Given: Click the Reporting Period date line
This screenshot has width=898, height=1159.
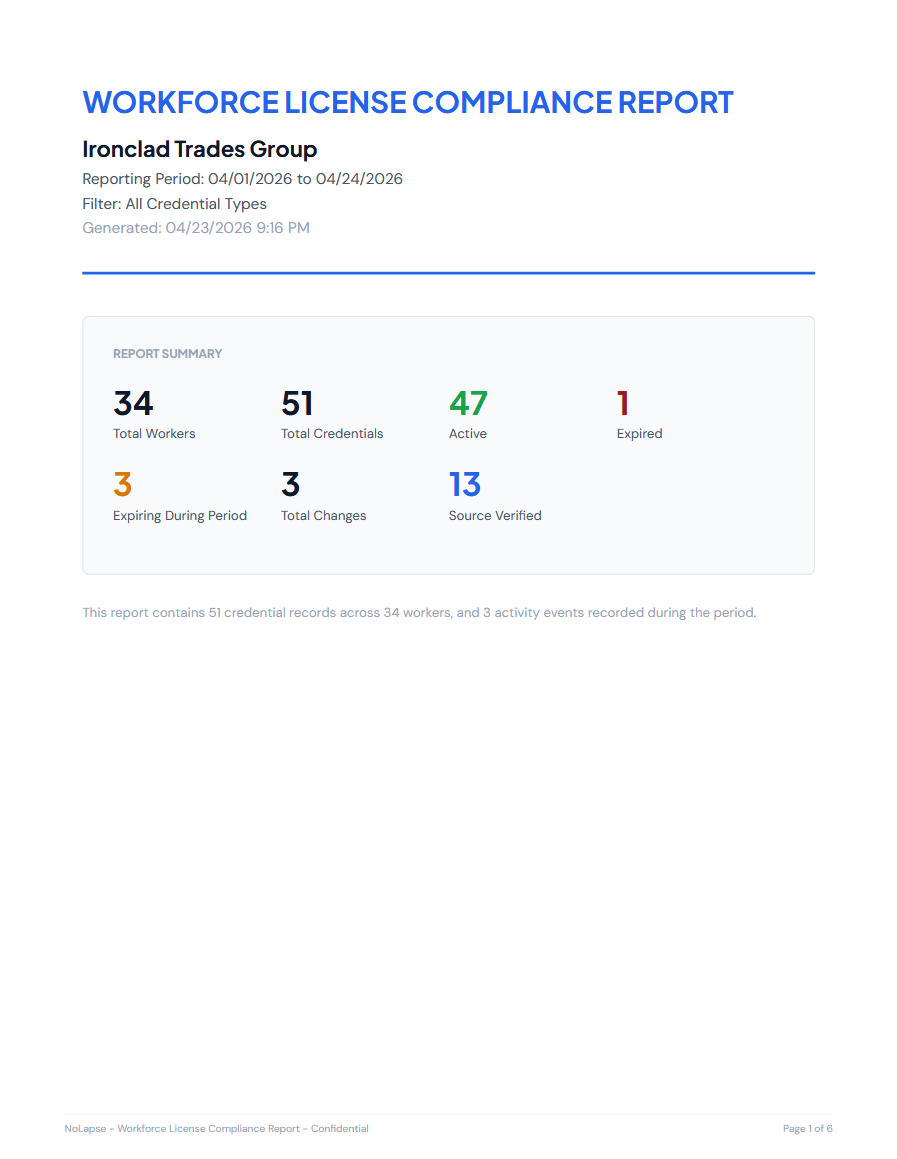Looking at the screenshot, I should pos(242,179).
